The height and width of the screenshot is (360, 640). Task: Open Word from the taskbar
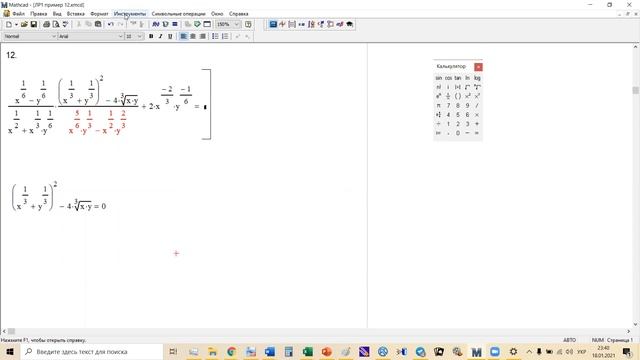click(269, 352)
